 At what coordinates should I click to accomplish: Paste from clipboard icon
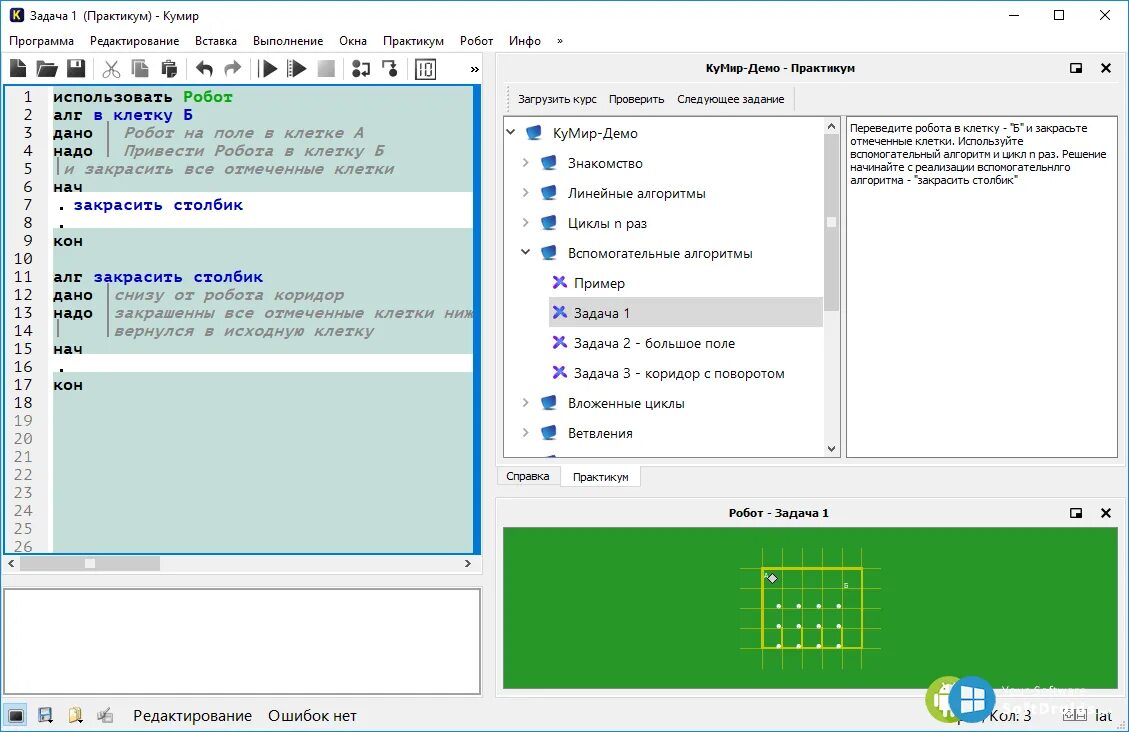click(169, 69)
